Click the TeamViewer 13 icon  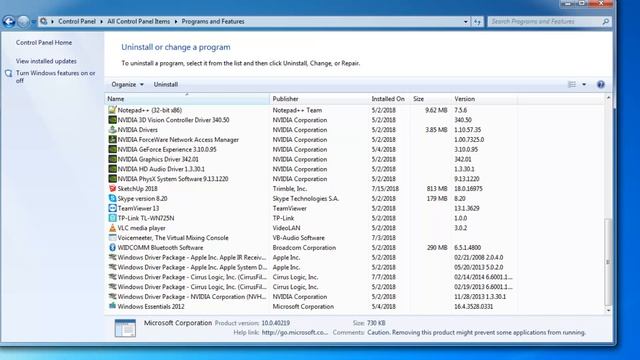tap(112, 208)
